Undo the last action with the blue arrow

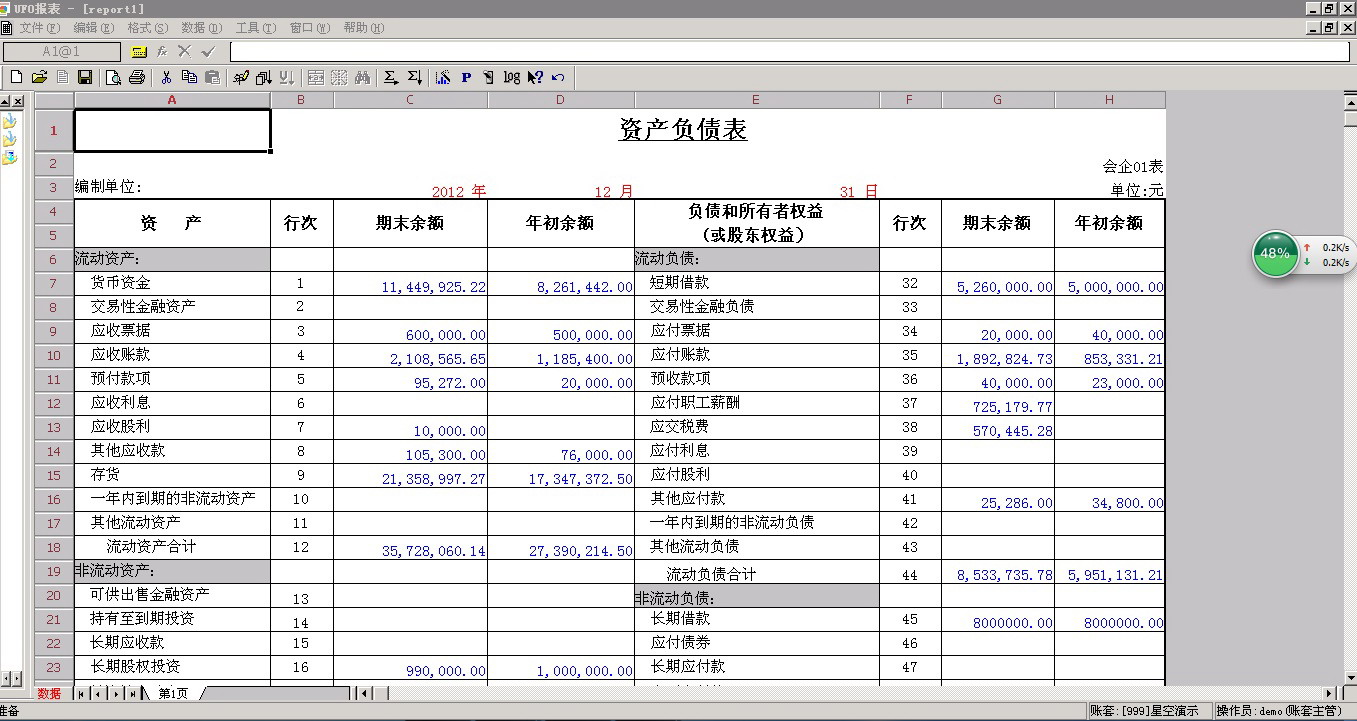[558, 77]
